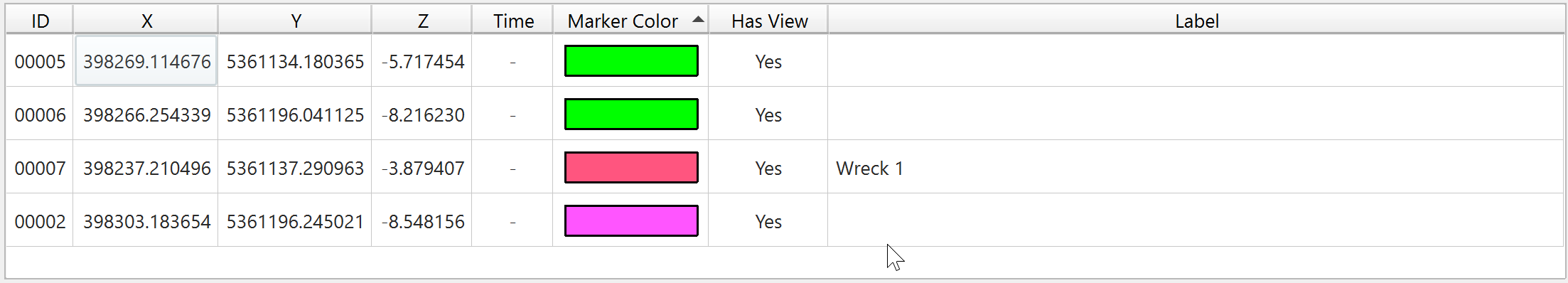The width and height of the screenshot is (1568, 283).
Task: Click the ID column header
Action: click(x=40, y=21)
